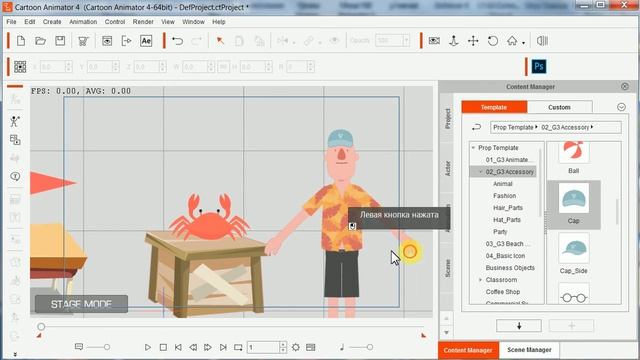
Task: Click the home view icon
Action: [512, 41]
